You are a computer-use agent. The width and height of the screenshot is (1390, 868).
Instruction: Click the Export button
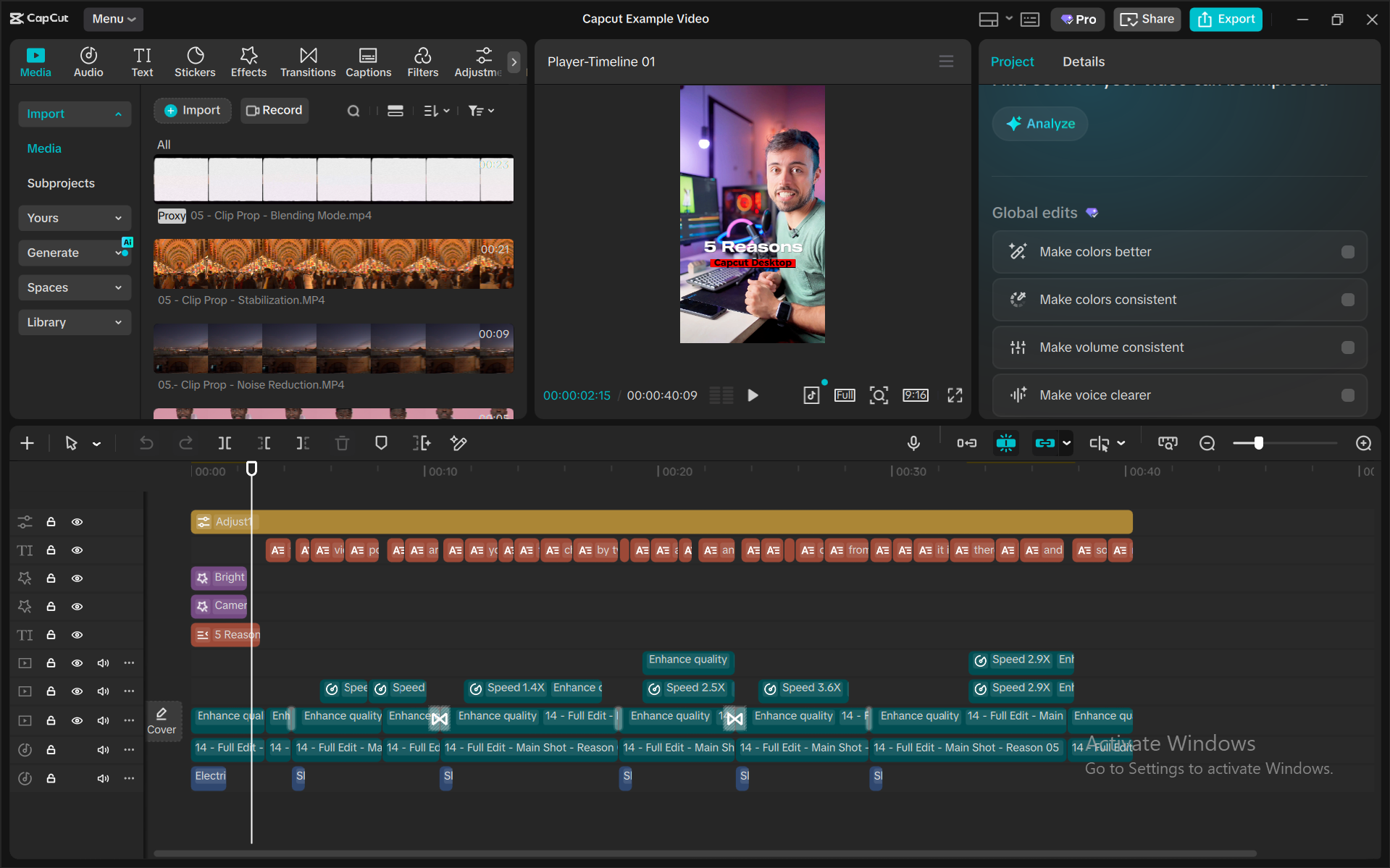(x=1226, y=20)
